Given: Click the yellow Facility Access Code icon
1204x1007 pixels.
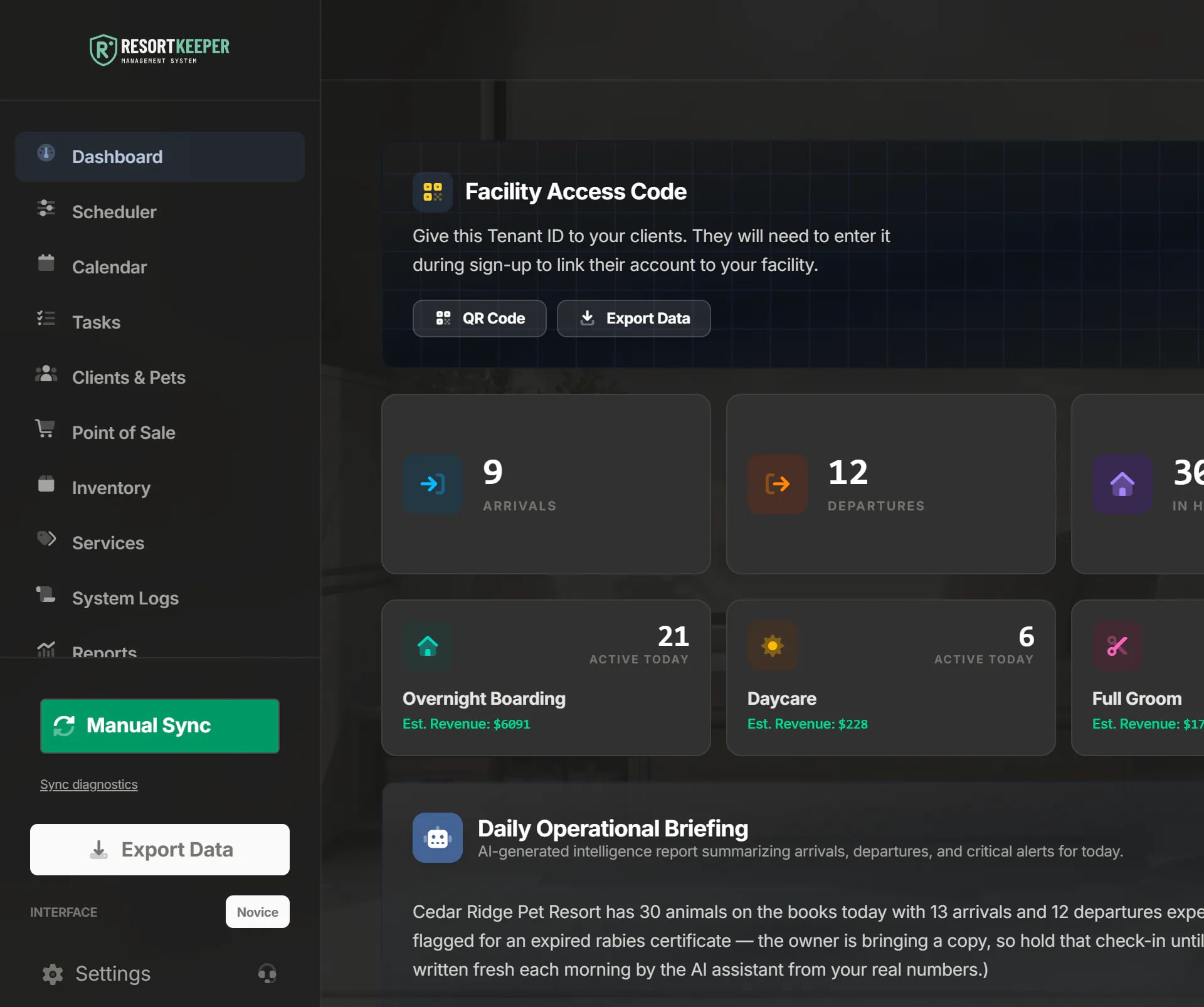Looking at the screenshot, I should [x=433, y=192].
